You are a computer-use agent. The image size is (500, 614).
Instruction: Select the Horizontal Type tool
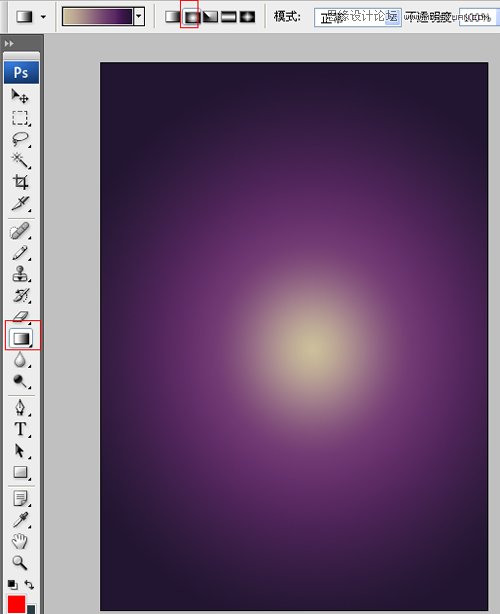point(20,429)
